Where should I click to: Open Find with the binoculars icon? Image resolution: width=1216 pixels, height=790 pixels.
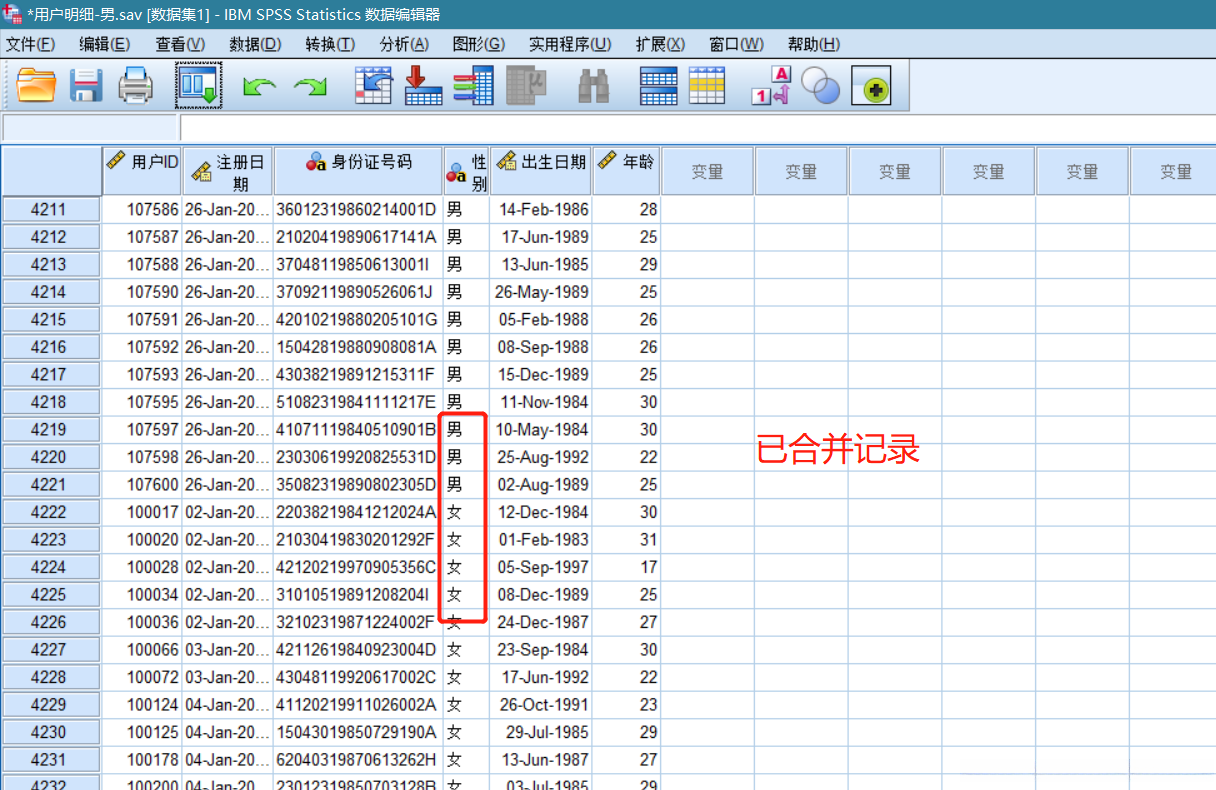tap(594, 87)
